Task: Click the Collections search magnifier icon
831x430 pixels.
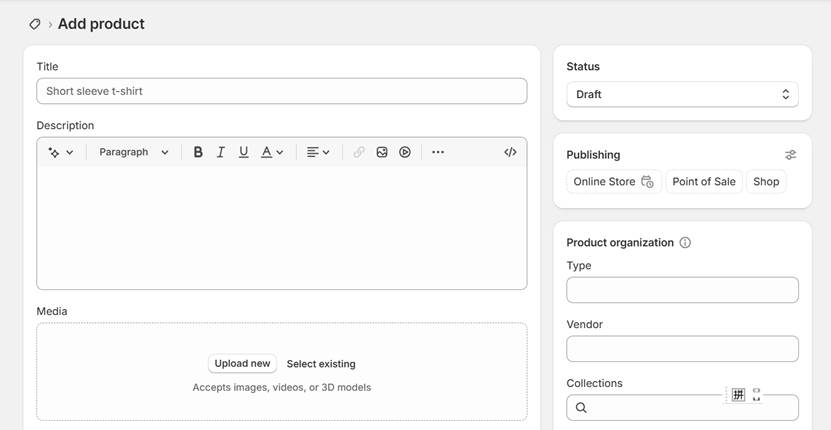Action: [x=581, y=408]
